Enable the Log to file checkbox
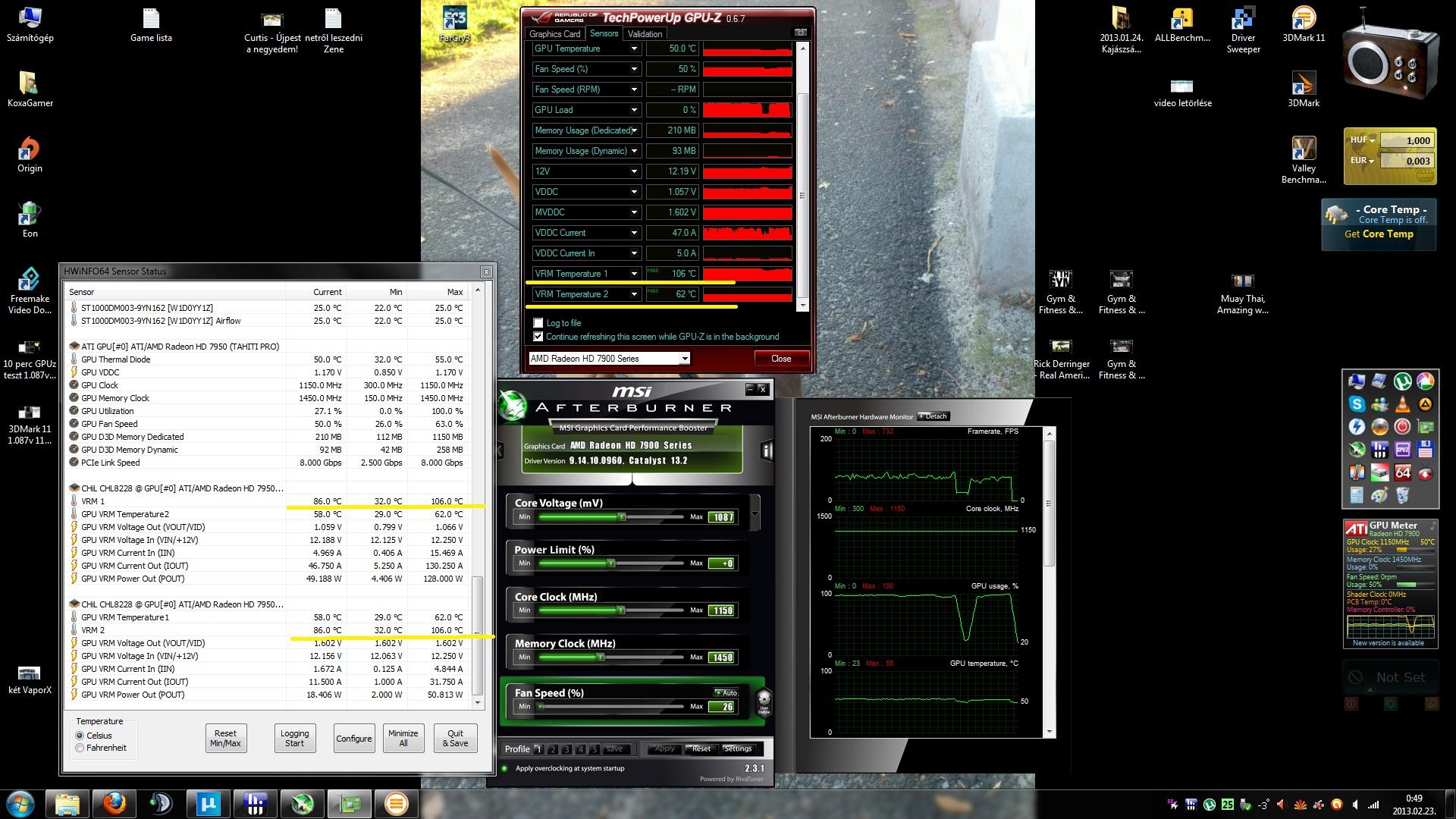The width and height of the screenshot is (1456, 819). [x=538, y=323]
